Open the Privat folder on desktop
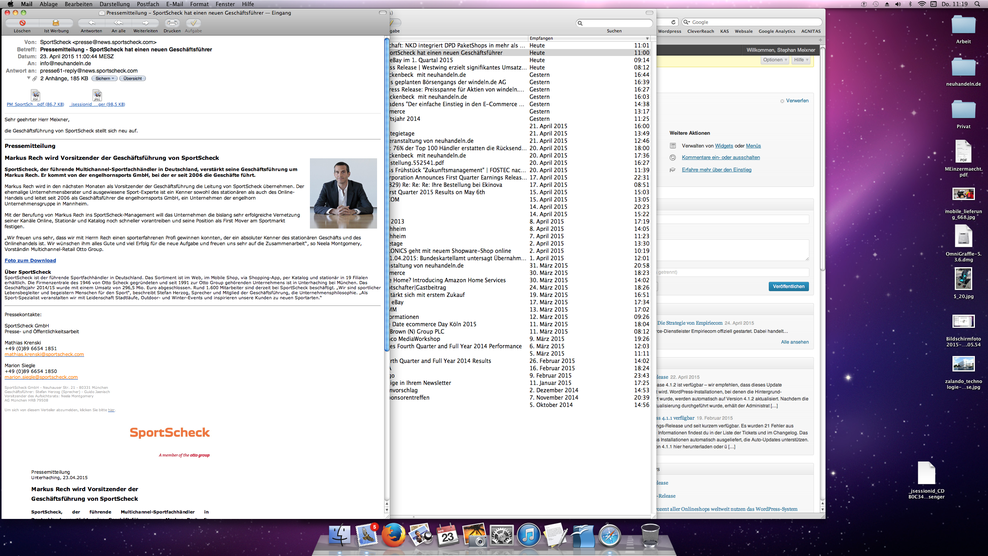The height and width of the screenshot is (556, 988). (x=963, y=110)
